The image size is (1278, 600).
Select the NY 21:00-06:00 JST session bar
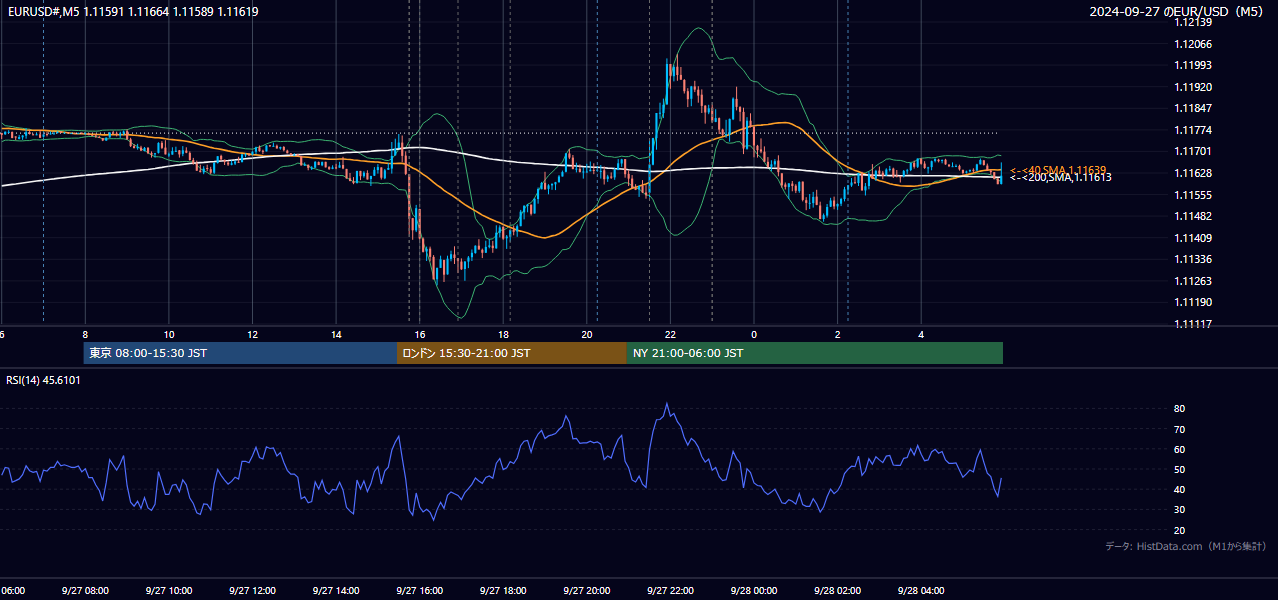tap(815, 353)
